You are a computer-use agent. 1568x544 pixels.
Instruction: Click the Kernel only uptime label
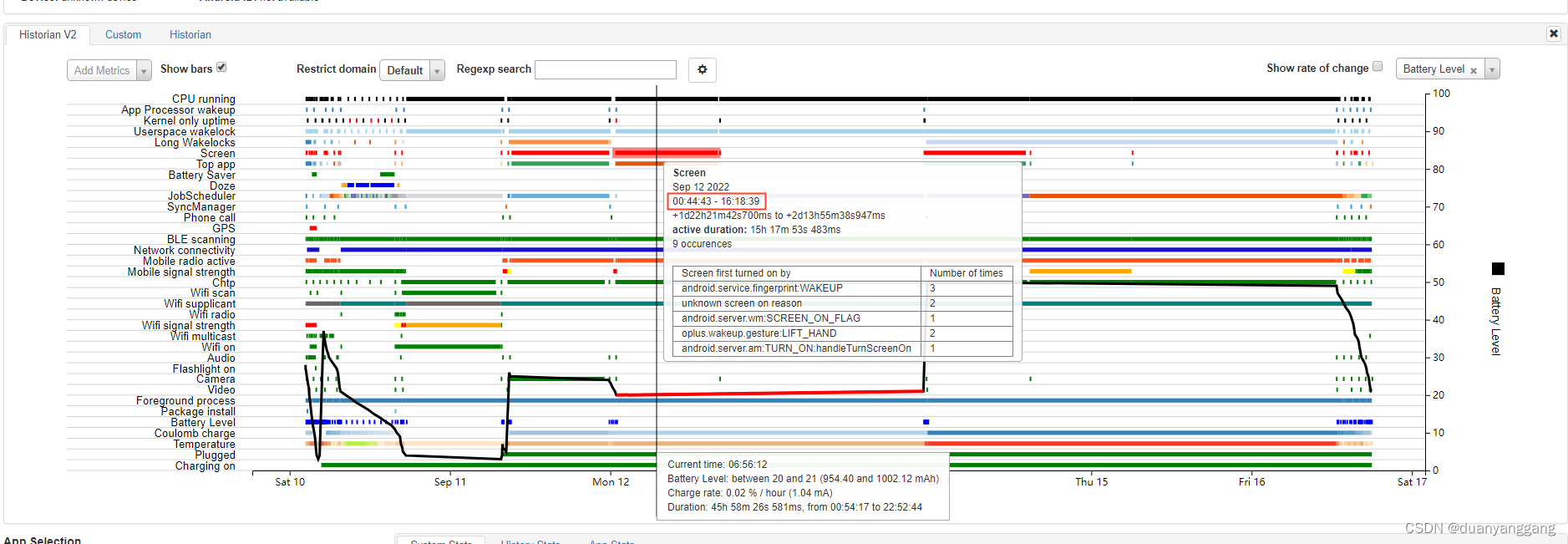189,120
